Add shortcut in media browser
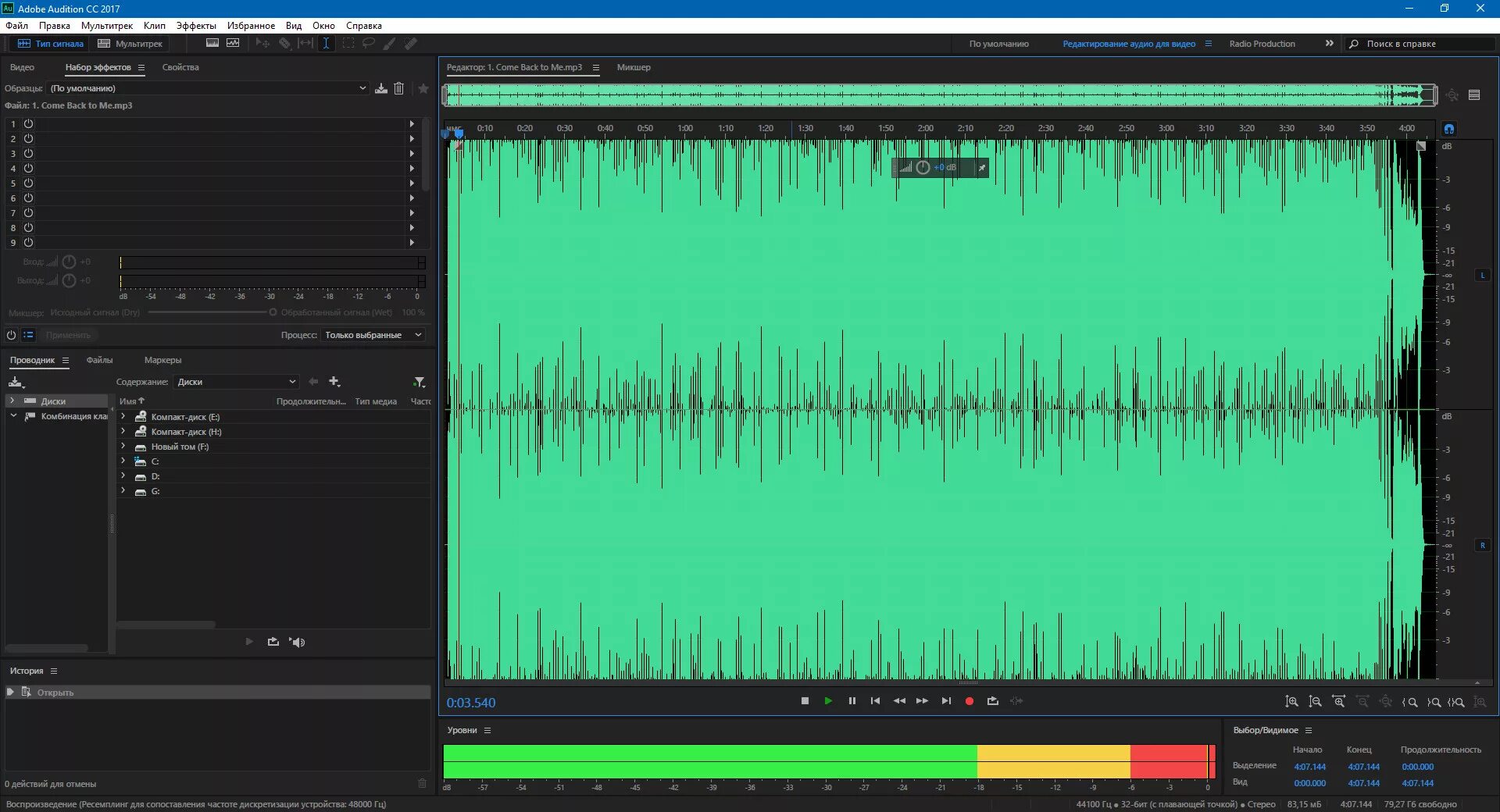This screenshot has width=1500, height=812. click(334, 382)
